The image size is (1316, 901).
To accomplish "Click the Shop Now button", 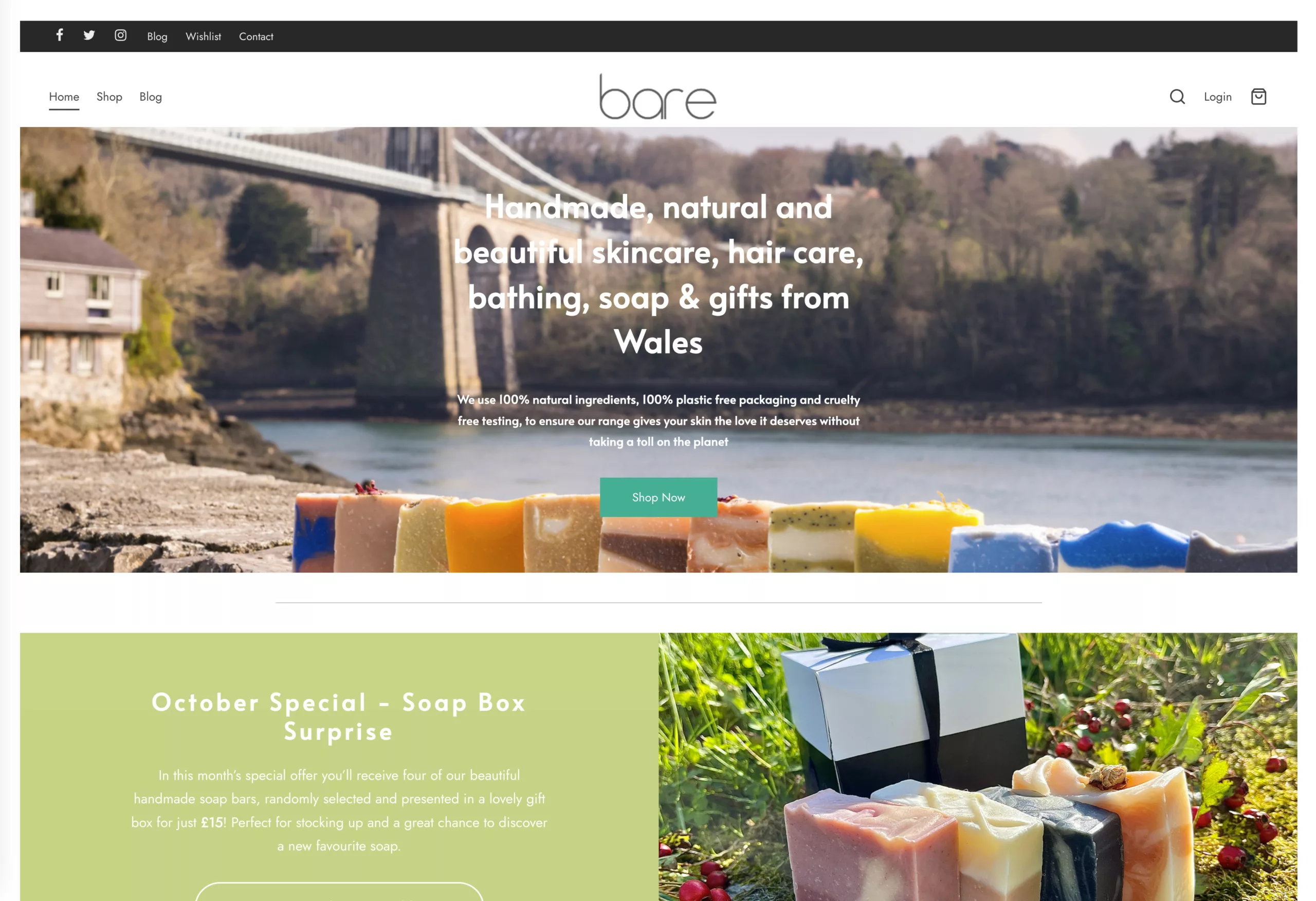I will tap(658, 497).
